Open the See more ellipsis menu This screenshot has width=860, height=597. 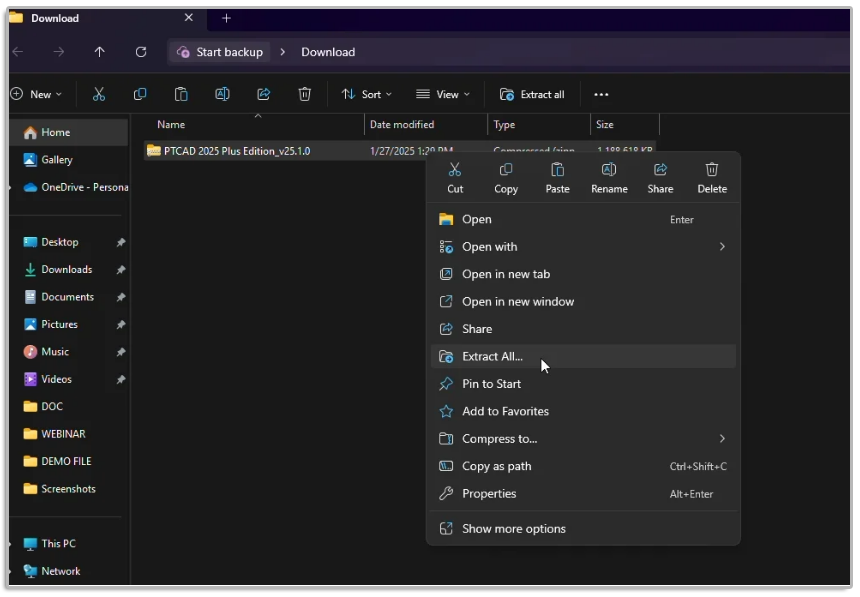click(x=601, y=94)
